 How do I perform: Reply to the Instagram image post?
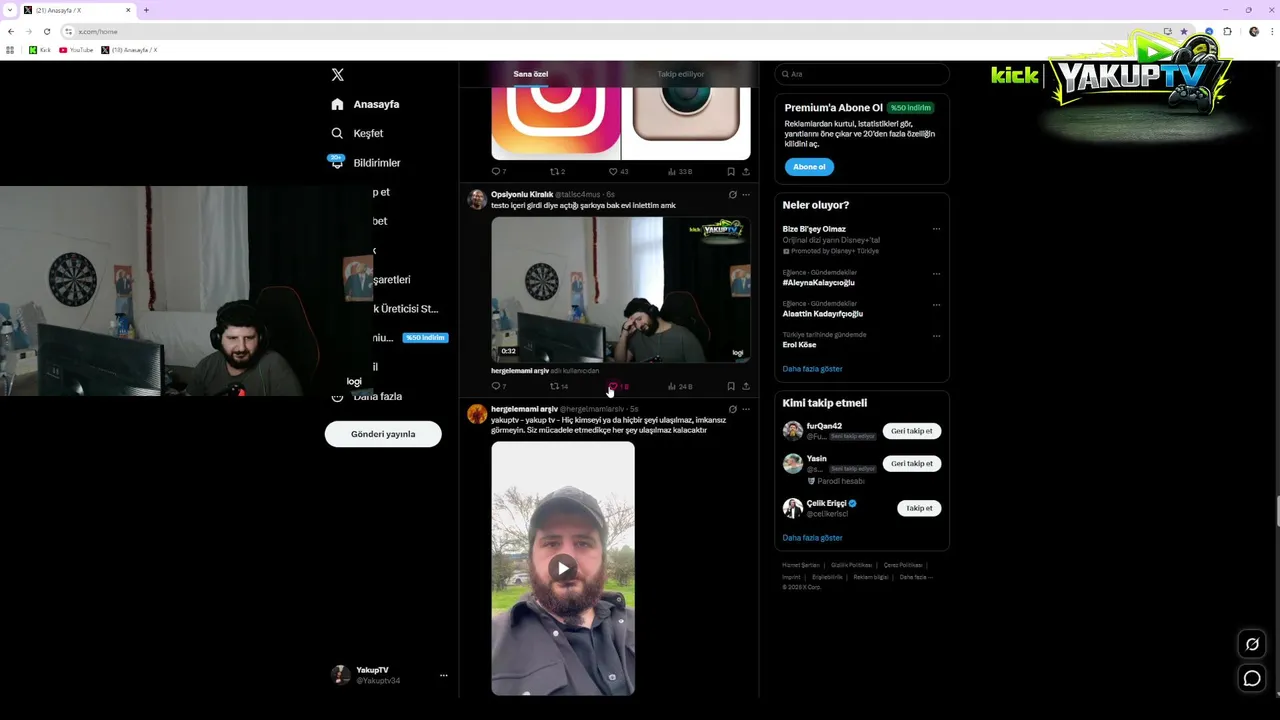coord(498,172)
